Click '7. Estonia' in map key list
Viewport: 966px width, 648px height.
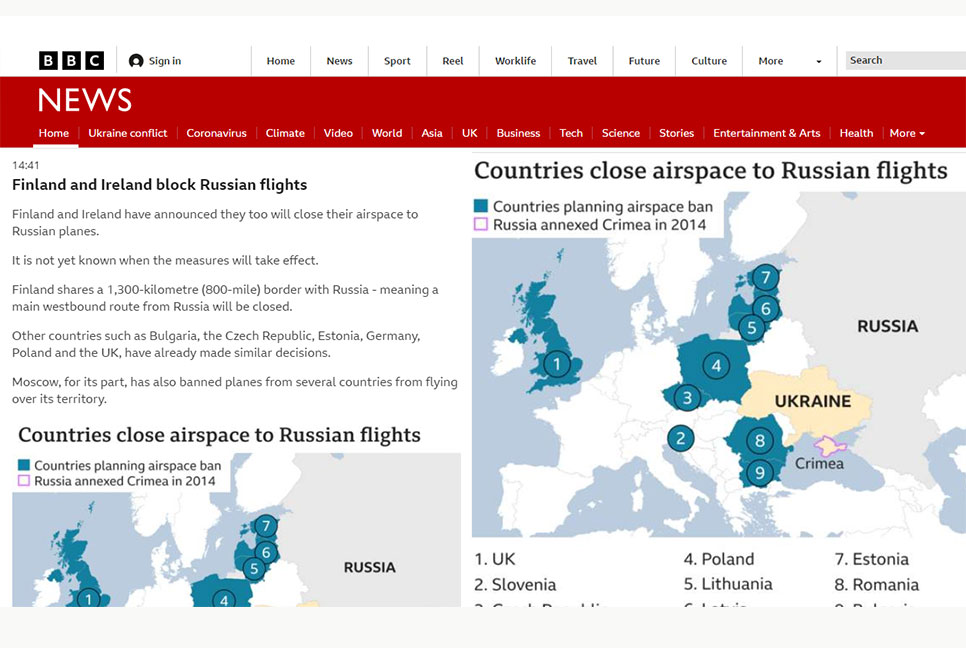coord(872,559)
